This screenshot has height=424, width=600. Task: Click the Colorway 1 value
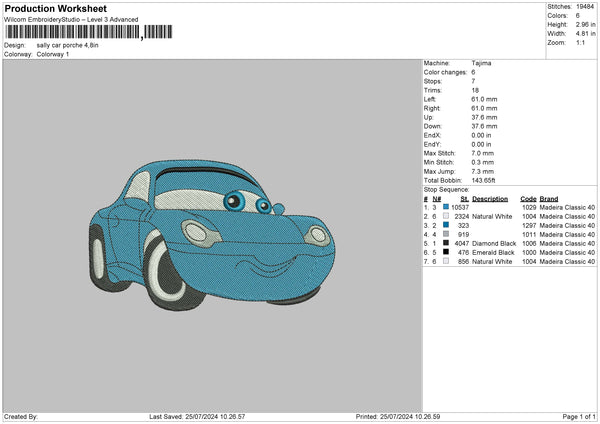53,54
